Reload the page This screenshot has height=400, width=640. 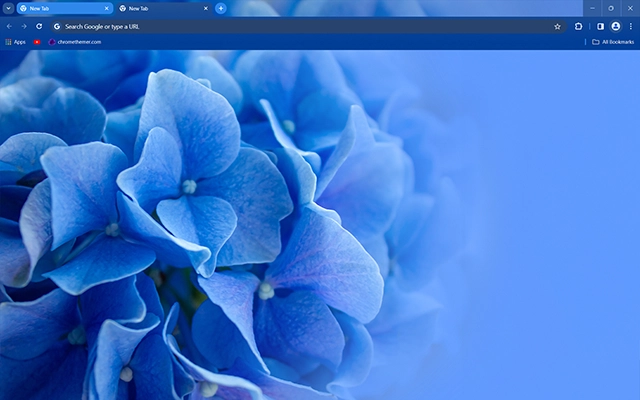click(x=39, y=27)
